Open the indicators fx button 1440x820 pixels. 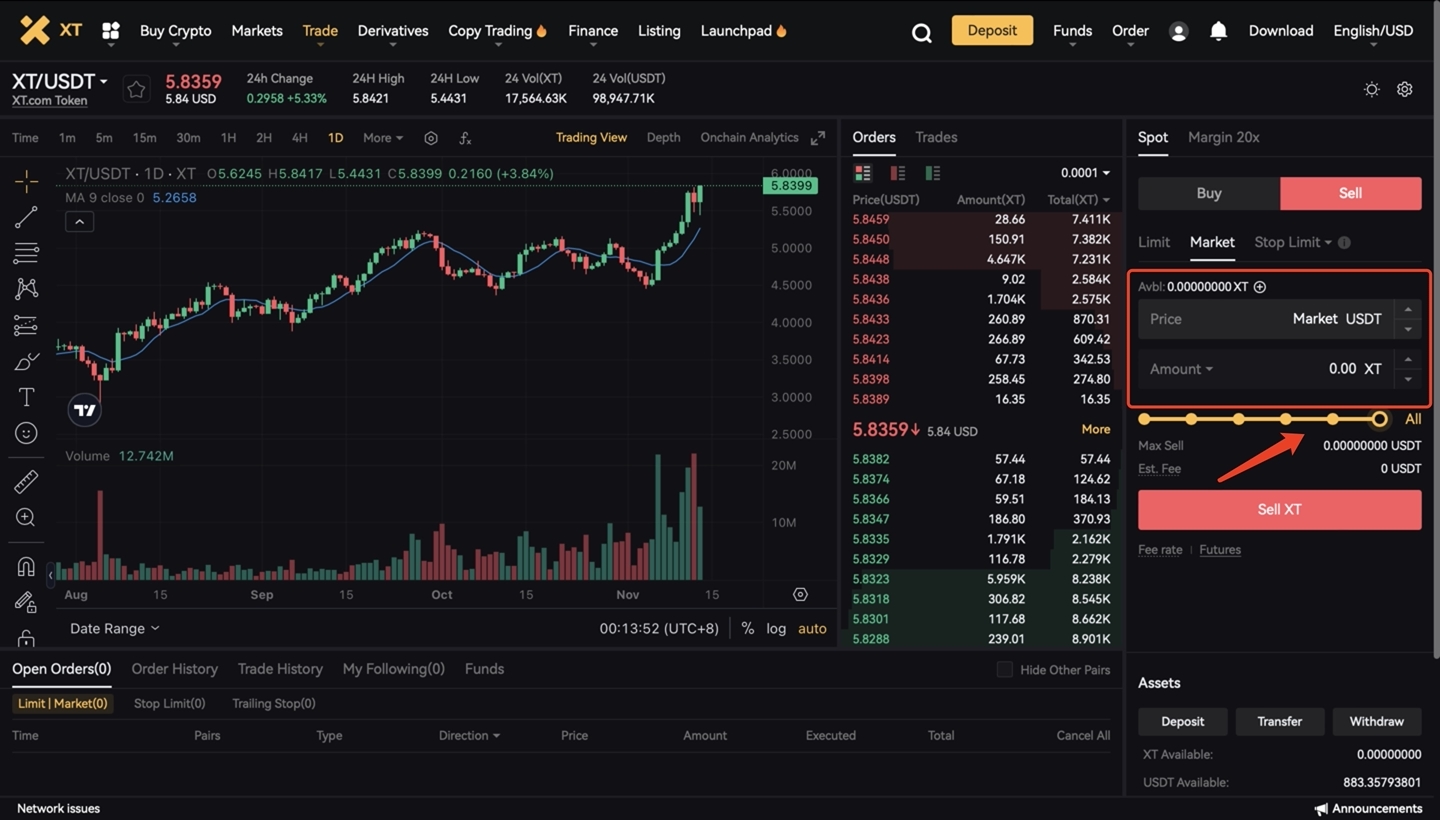(465, 138)
